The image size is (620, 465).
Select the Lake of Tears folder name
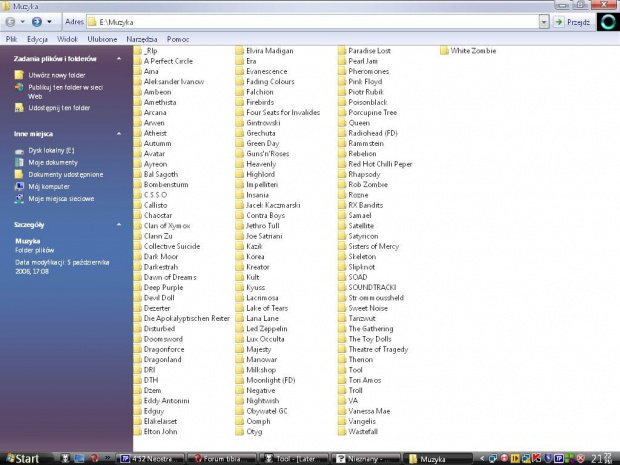[267, 308]
